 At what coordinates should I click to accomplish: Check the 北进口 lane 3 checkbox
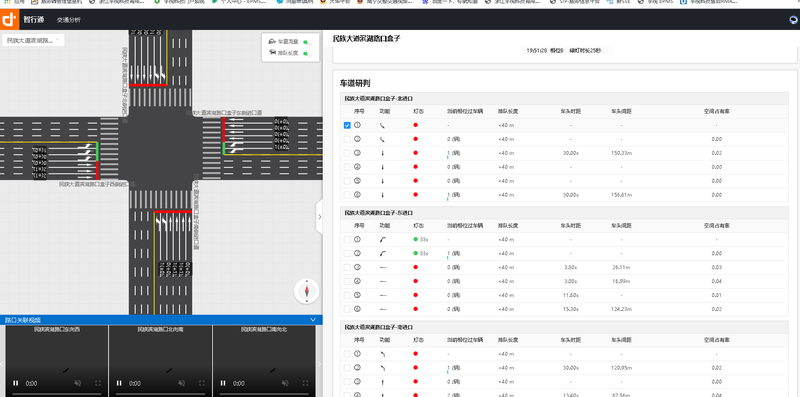tap(347, 153)
